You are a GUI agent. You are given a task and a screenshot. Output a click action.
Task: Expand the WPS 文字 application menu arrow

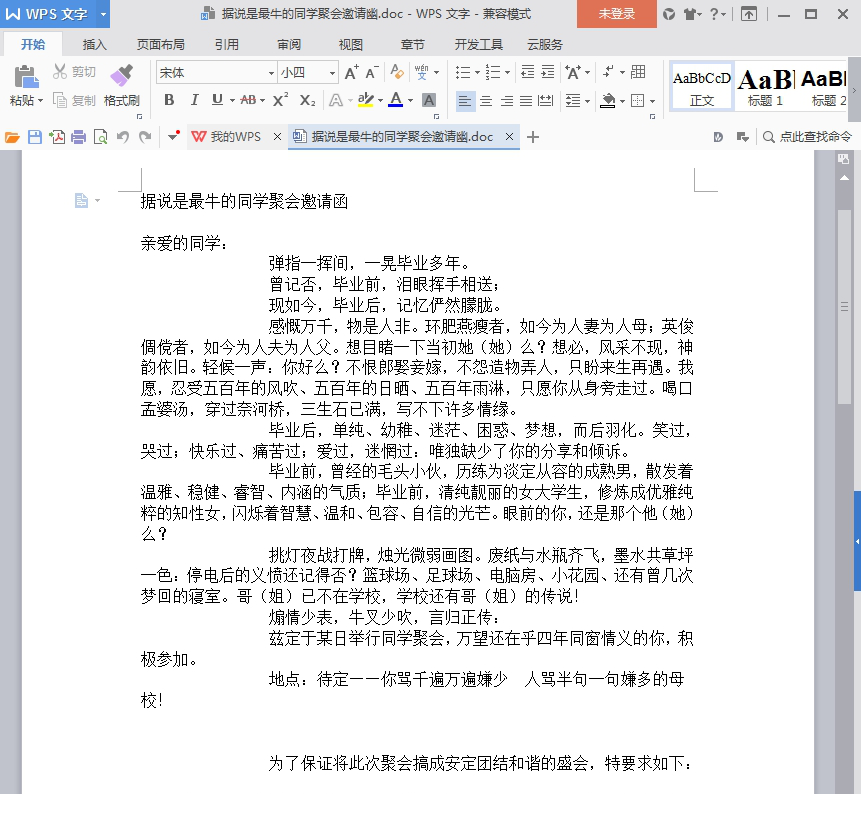(103, 14)
